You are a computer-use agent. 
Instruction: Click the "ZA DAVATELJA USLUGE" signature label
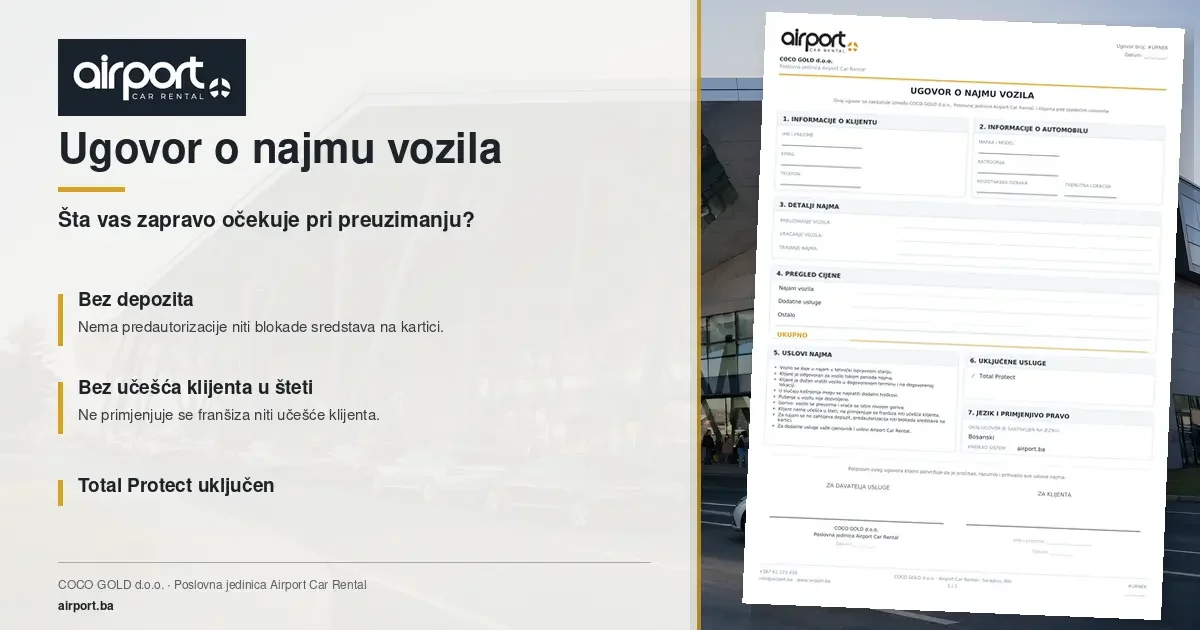pyautogui.click(x=857, y=487)
